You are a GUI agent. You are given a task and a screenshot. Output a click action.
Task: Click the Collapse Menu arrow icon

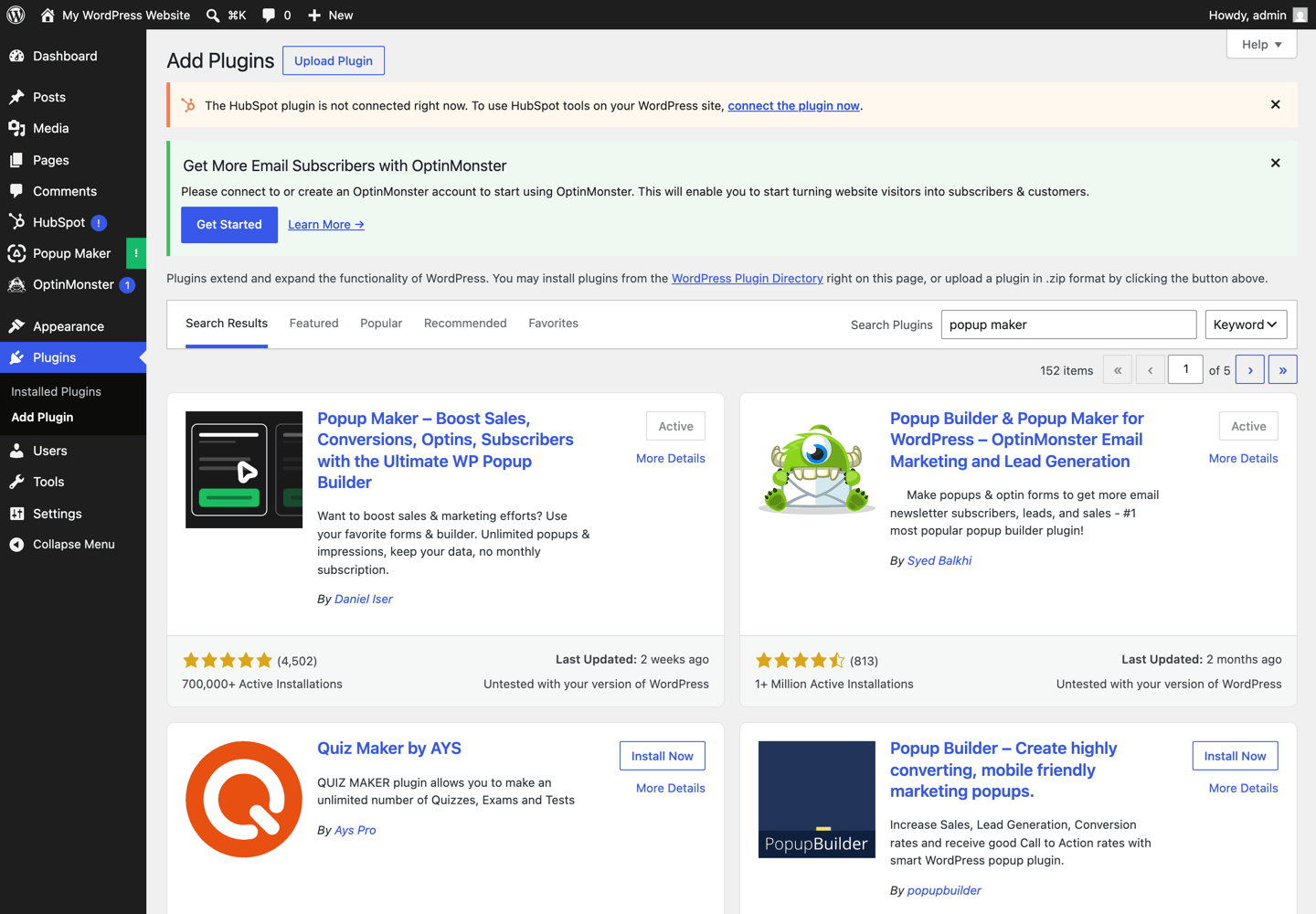coord(16,544)
